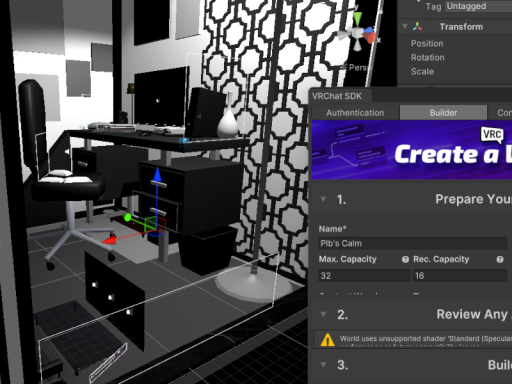Click the VRC logo badge in banner
Viewport: 512px width, 384px height.
492,135
